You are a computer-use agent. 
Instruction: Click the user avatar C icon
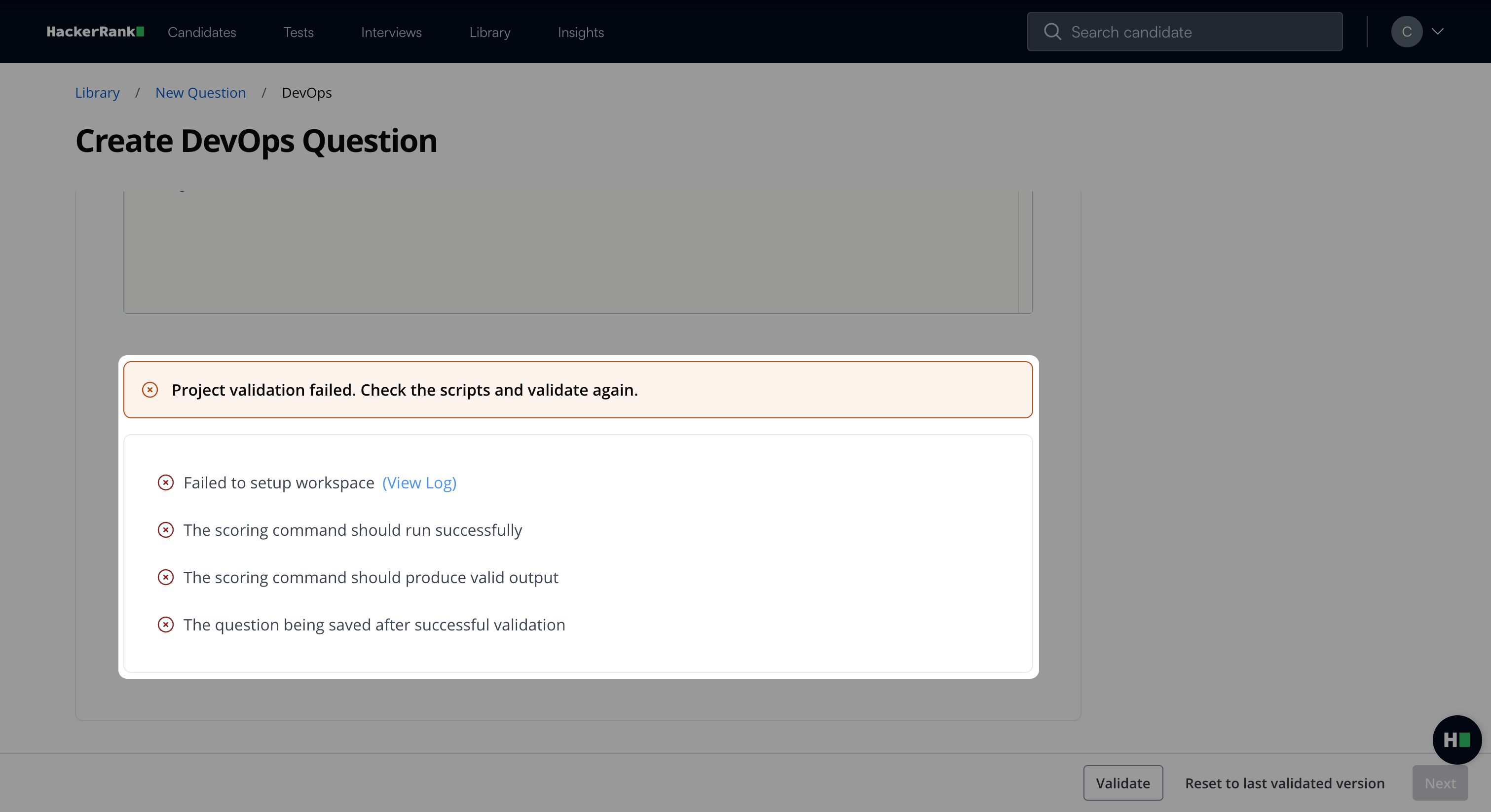pyautogui.click(x=1407, y=32)
